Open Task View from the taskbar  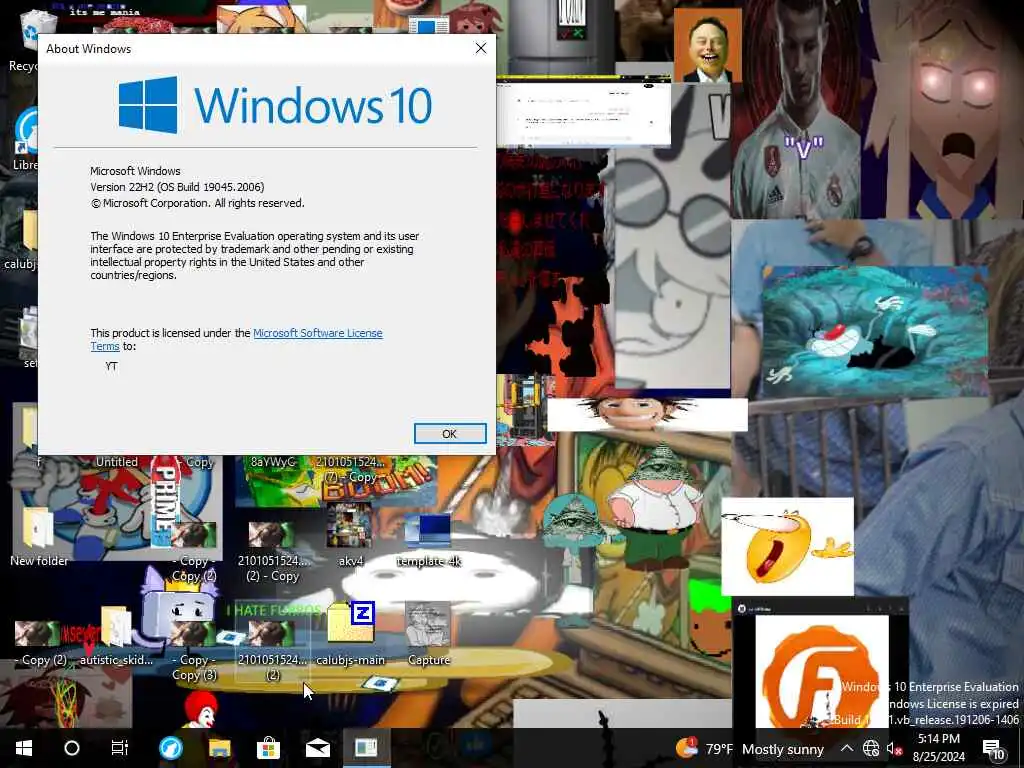pyautogui.click(x=120, y=748)
